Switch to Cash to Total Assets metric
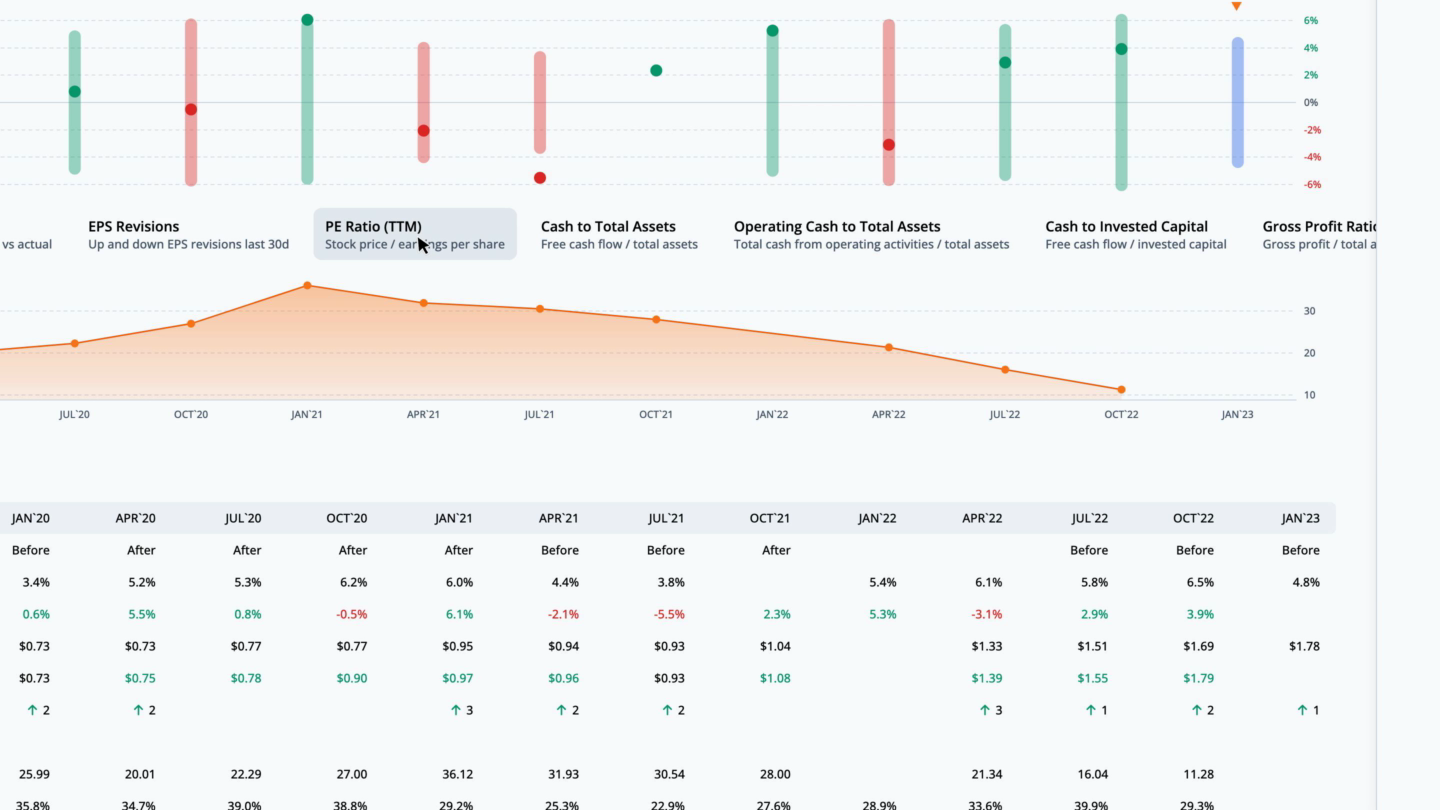1440x810 pixels. pos(619,234)
